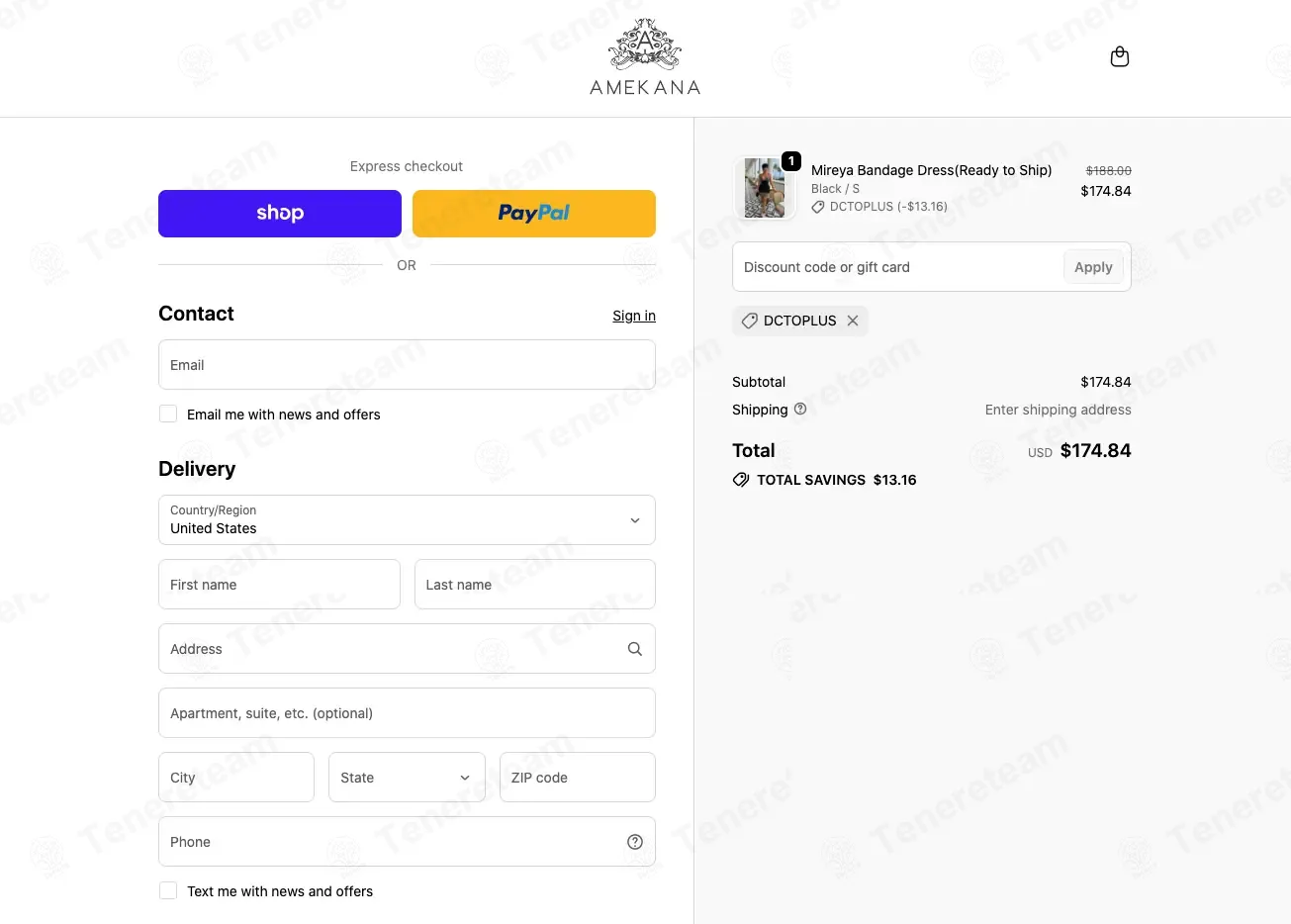Viewport: 1291px width, 924px height.
Task: Click the total savings tag icon
Action: coord(741,480)
